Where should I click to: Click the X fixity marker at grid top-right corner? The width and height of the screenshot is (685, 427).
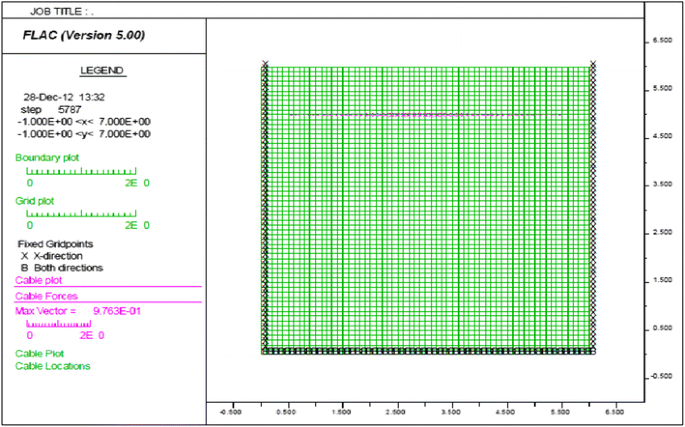pos(593,64)
